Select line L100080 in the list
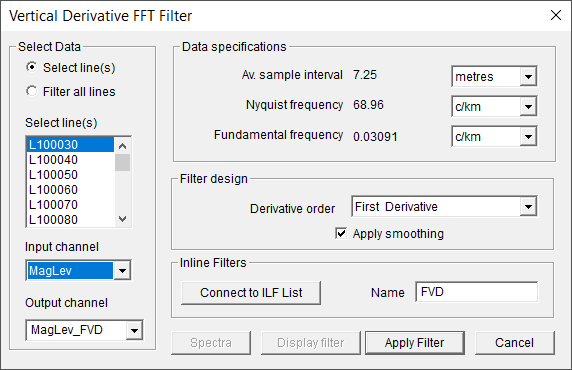Screen dimensions: 572x370 [70, 219]
